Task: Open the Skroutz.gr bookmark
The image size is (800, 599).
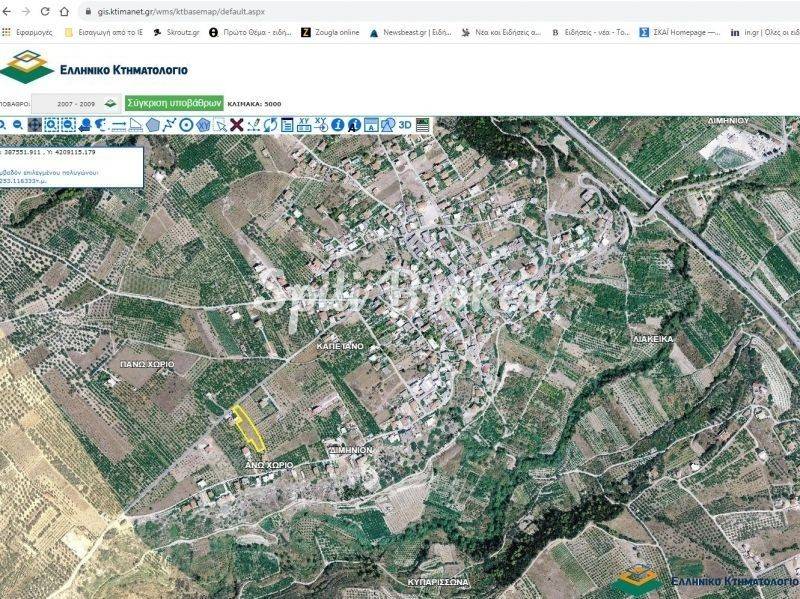Action: (176, 32)
